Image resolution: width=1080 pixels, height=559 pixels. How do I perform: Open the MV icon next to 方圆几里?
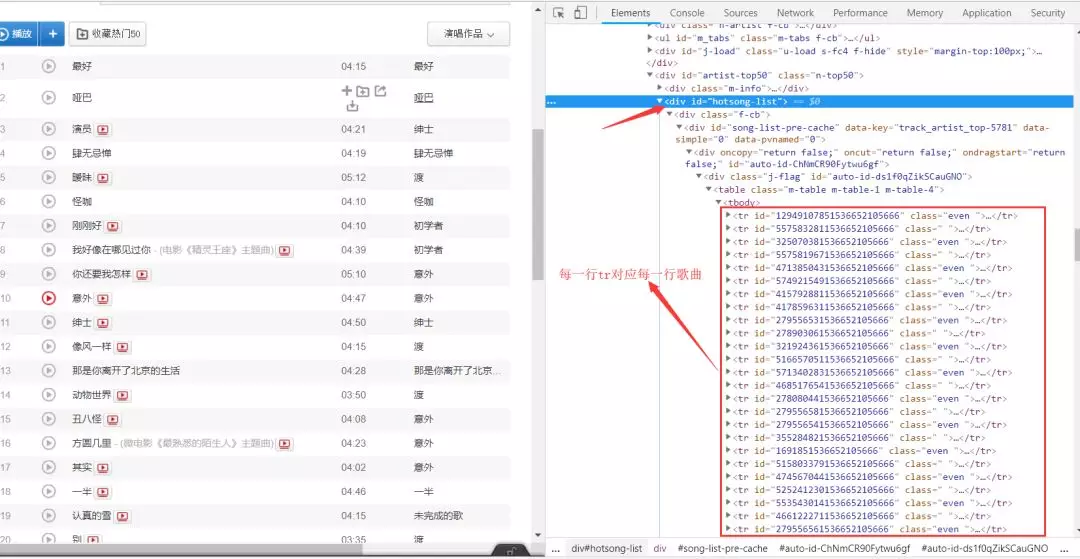[284, 443]
